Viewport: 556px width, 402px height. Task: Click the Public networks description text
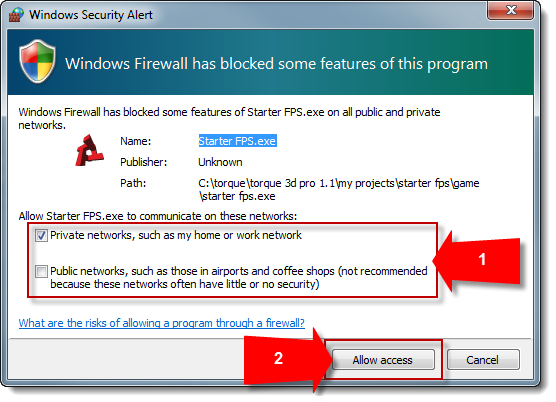click(x=239, y=278)
